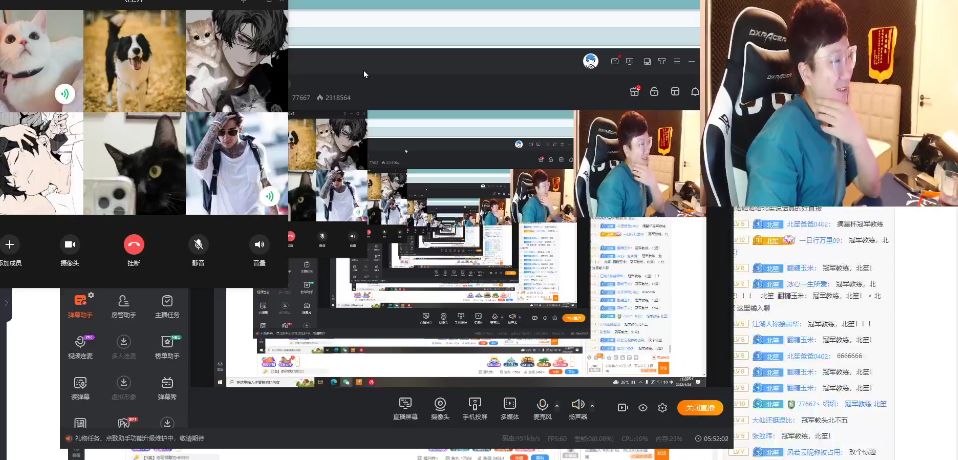Toggle the lock icon
This screenshot has height=460, width=958.
654,92
